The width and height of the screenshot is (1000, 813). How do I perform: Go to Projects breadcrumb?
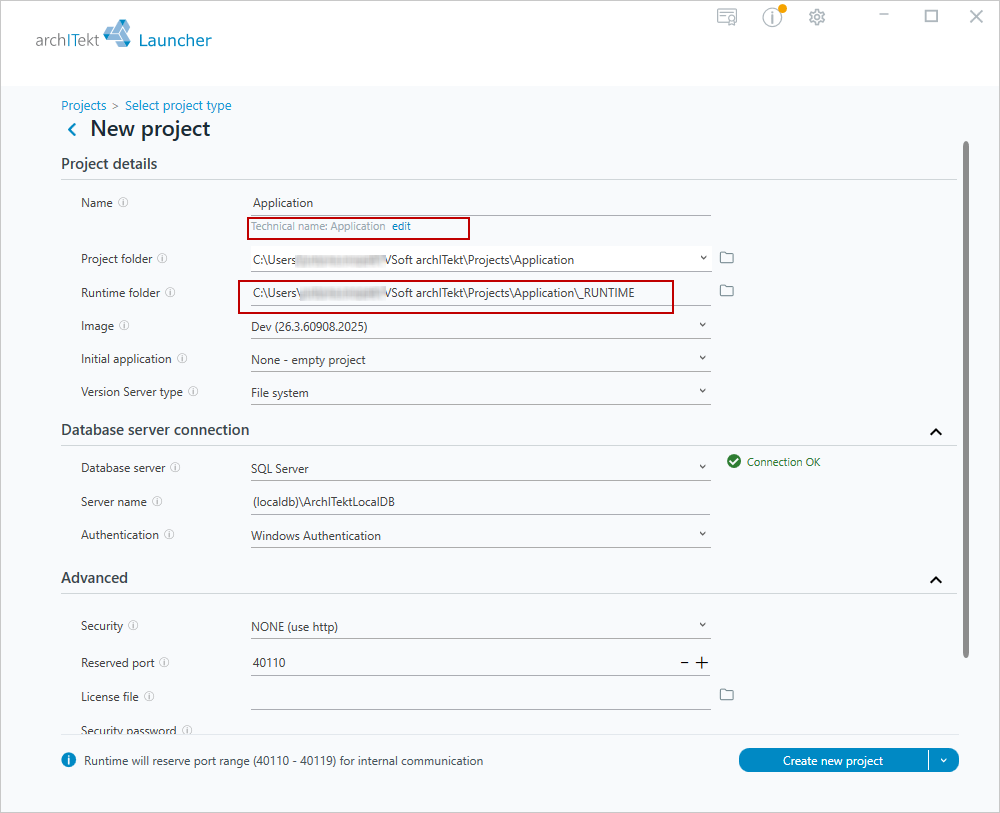(84, 105)
